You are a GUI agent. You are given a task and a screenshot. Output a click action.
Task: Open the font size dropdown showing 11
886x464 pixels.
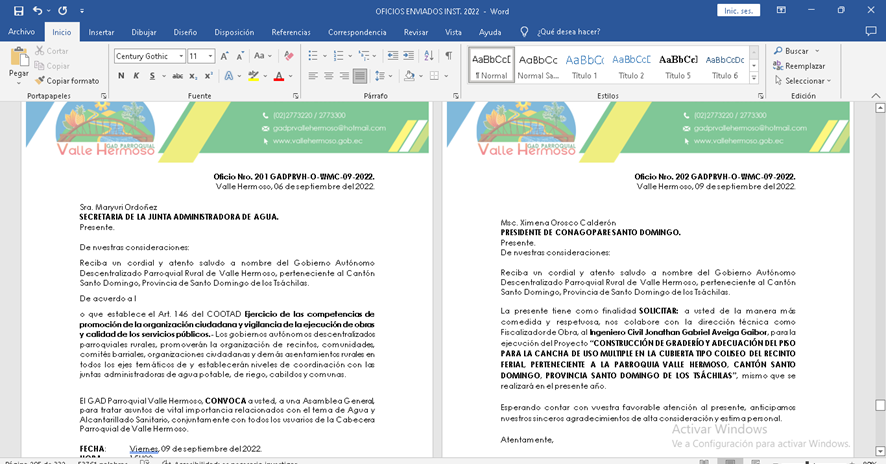pos(210,56)
